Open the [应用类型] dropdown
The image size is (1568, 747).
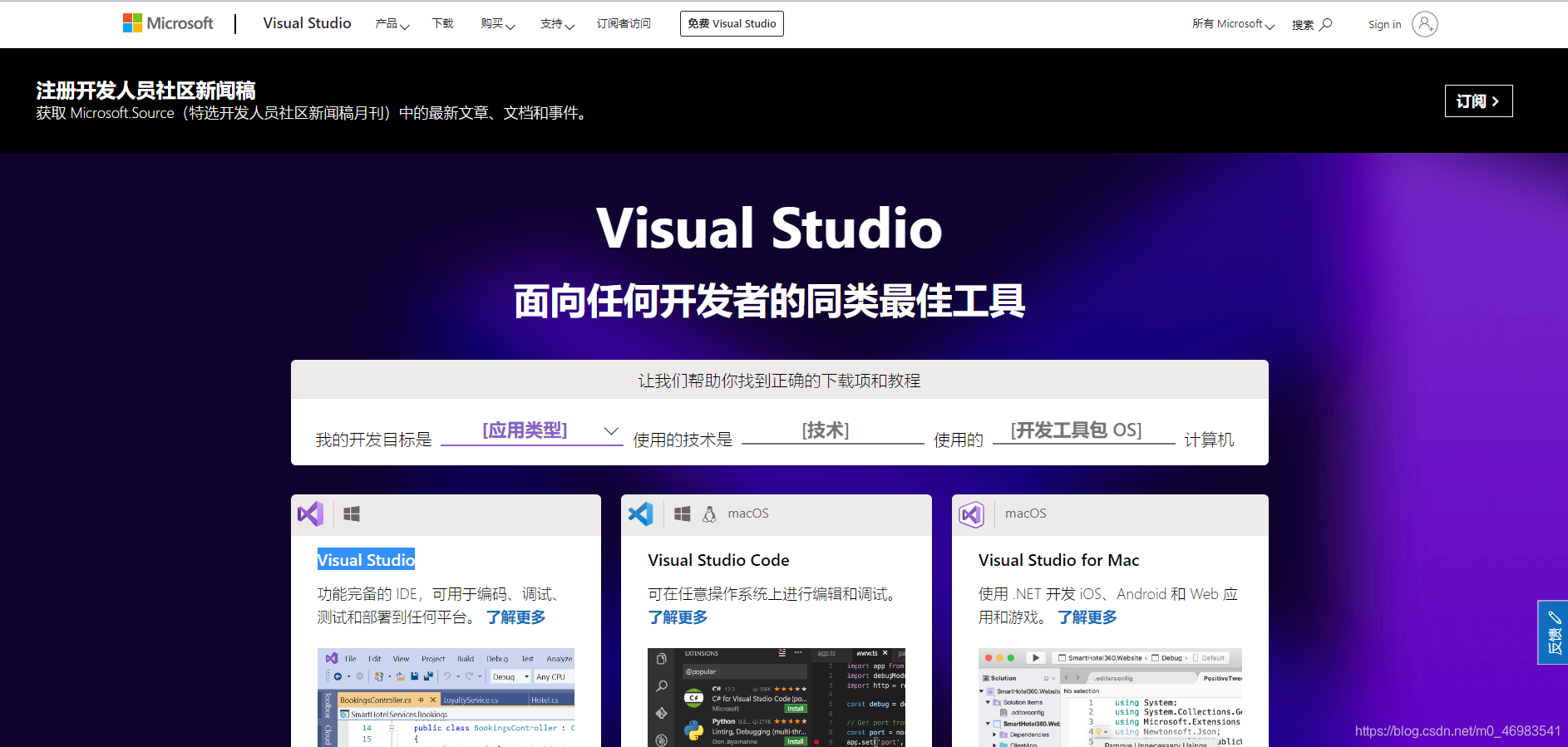click(532, 430)
